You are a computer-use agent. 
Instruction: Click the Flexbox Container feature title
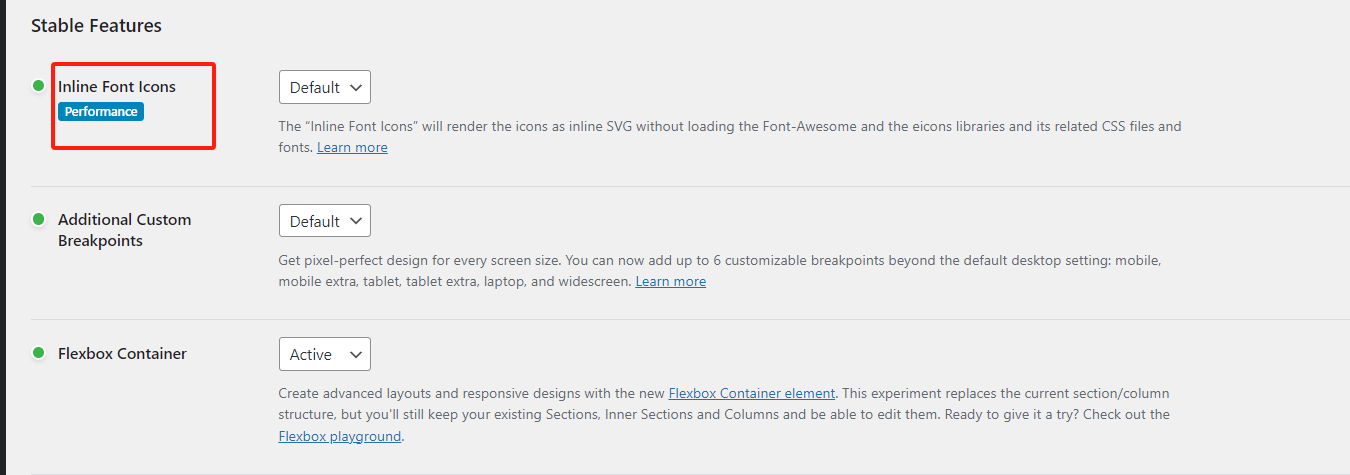pyautogui.click(x=122, y=354)
